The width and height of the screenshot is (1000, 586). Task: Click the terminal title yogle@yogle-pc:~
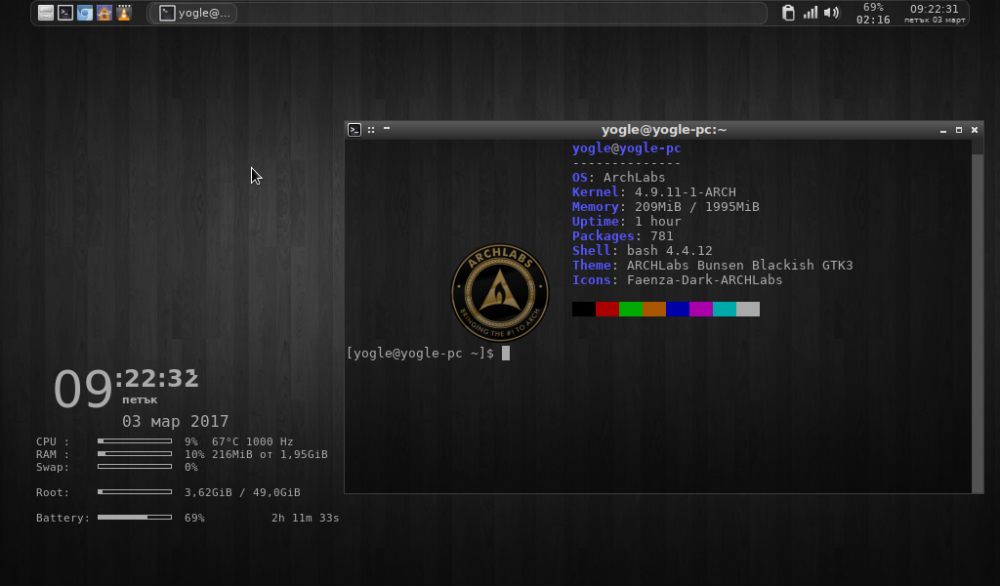[x=664, y=130]
